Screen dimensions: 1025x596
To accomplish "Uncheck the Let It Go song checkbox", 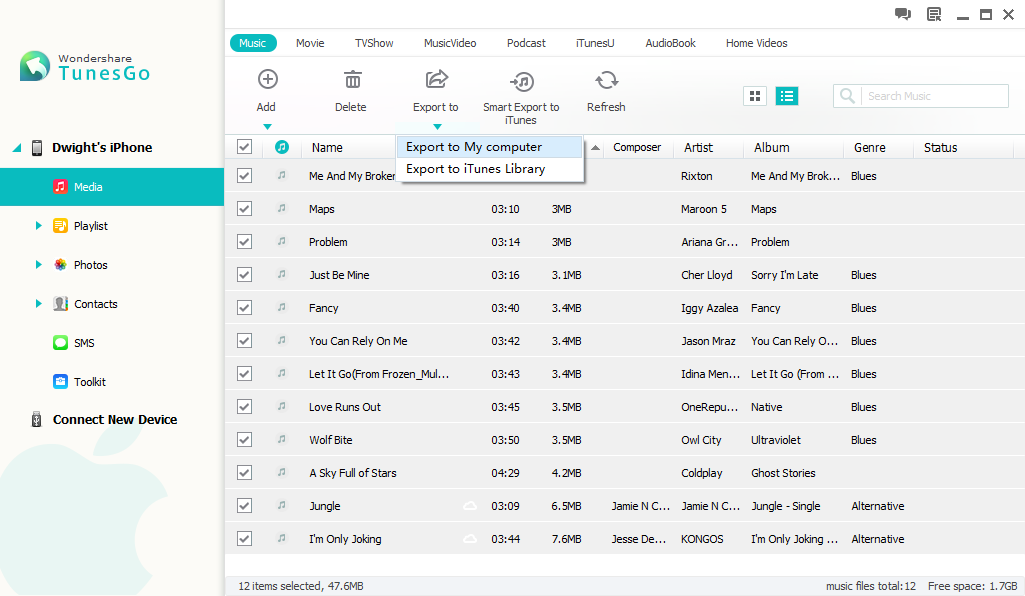I will (x=244, y=374).
